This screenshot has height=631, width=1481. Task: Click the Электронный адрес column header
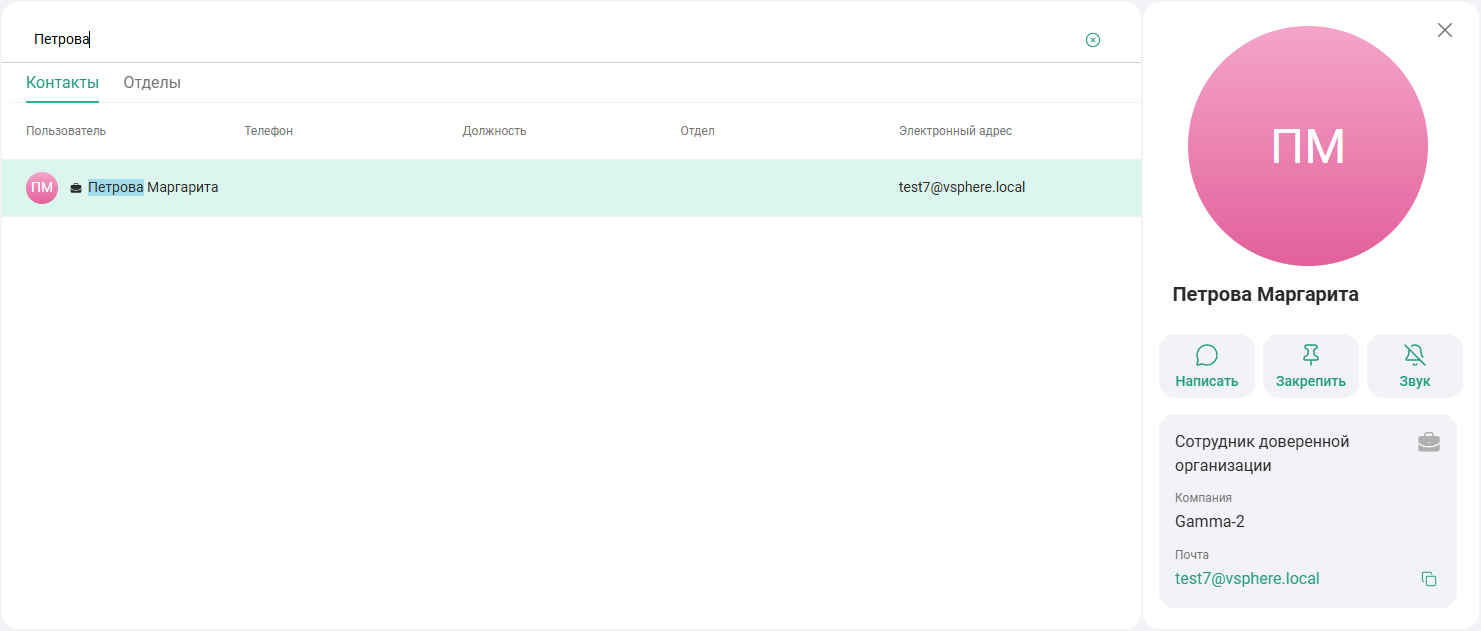click(x=955, y=131)
